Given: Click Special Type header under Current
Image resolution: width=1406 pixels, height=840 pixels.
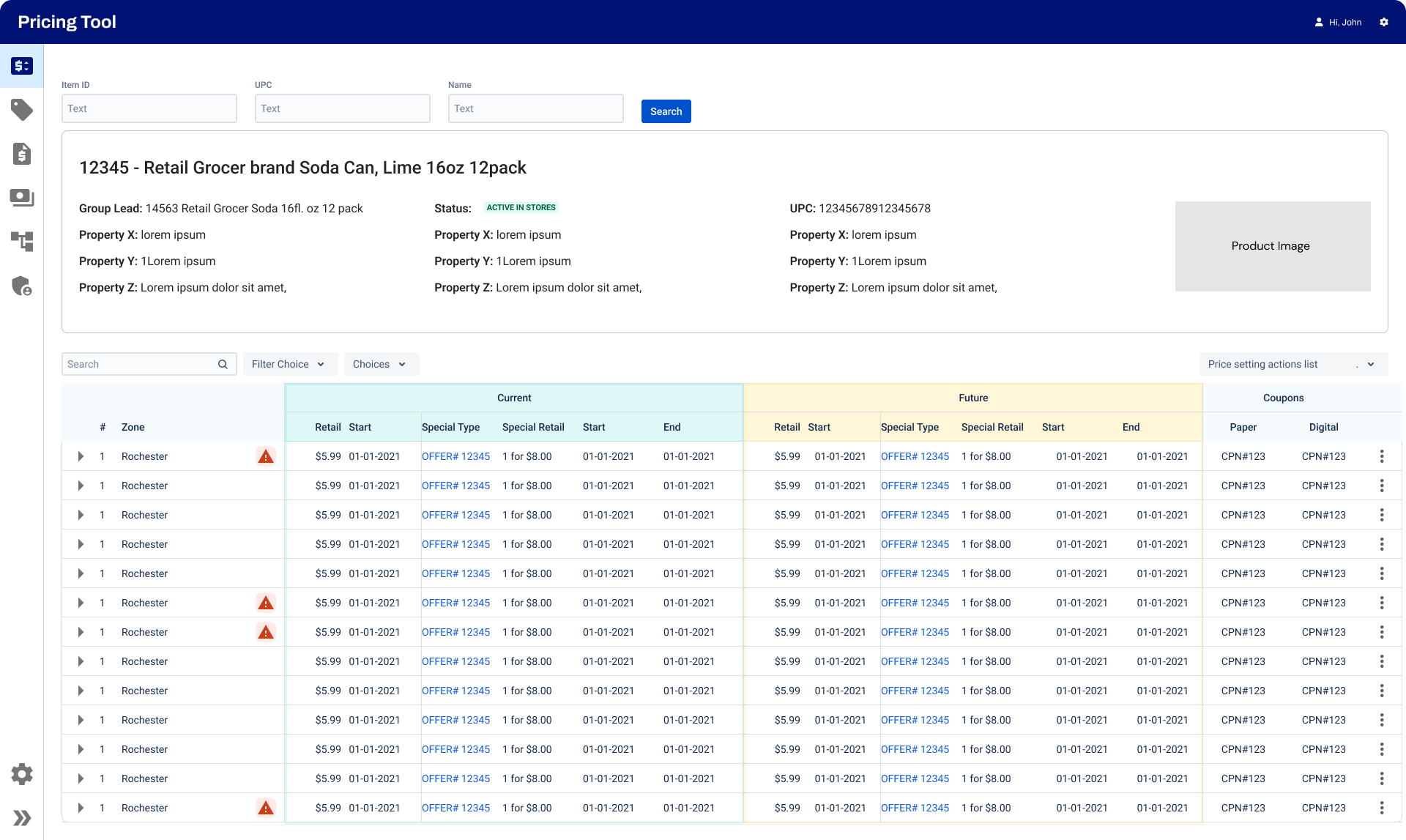Looking at the screenshot, I should (450, 427).
